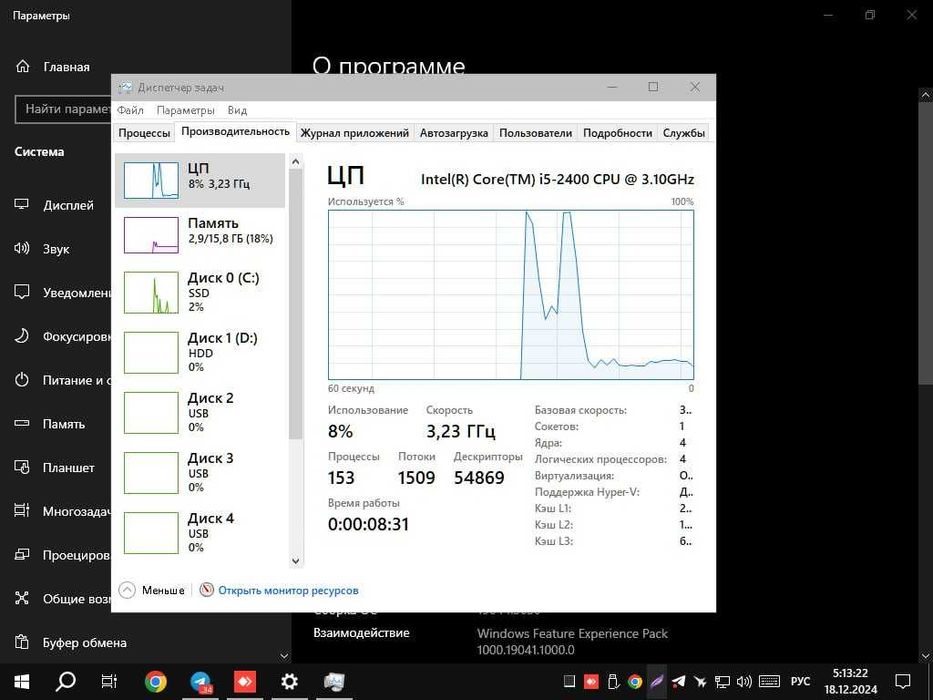Select Диск 3 USB entry
The width and height of the screenshot is (933, 700).
coord(199,473)
